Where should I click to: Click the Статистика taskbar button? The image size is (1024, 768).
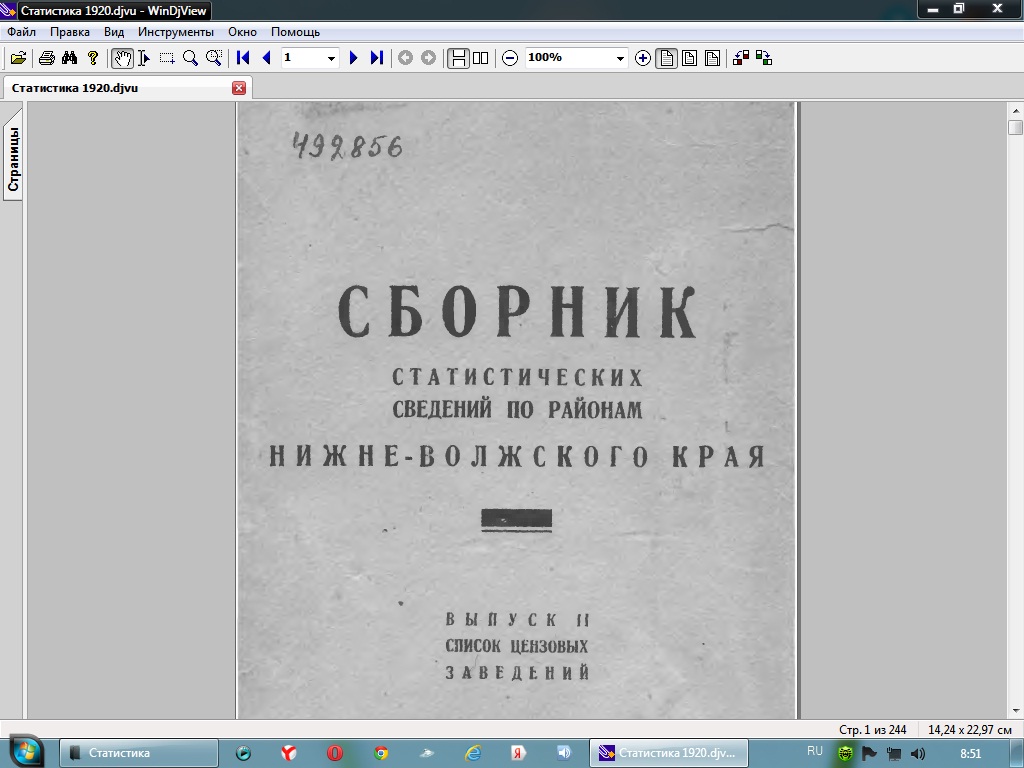[139, 753]
